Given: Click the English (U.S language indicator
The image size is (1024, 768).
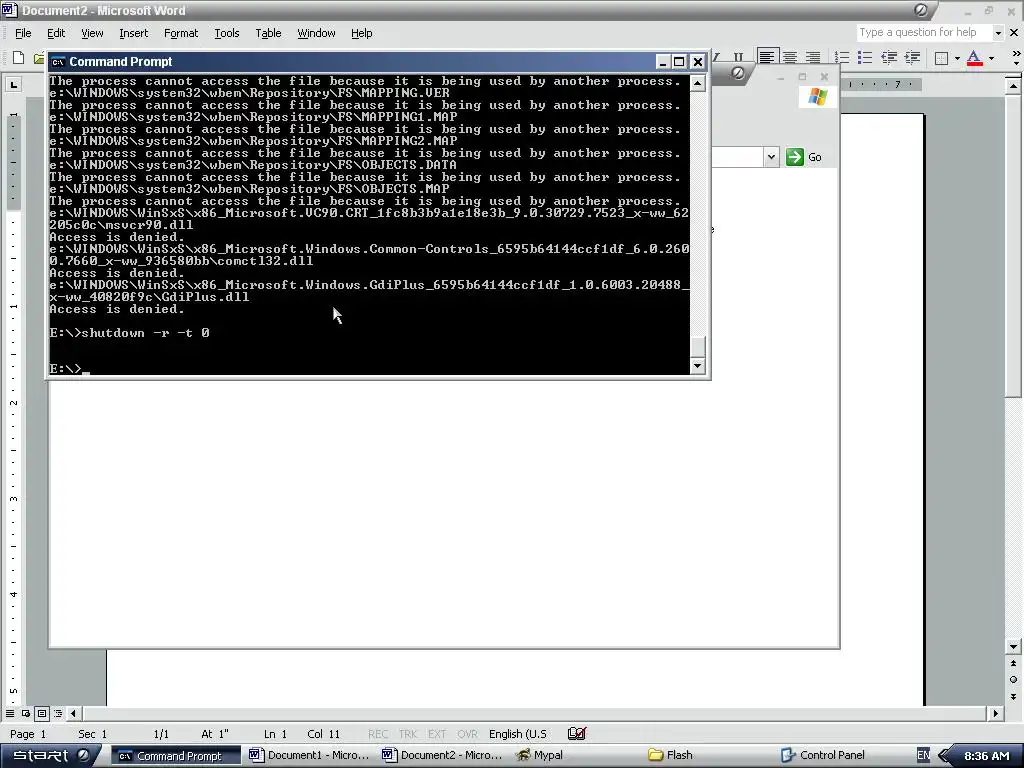Looking at the screenshot, I should [x=518, y=734].
